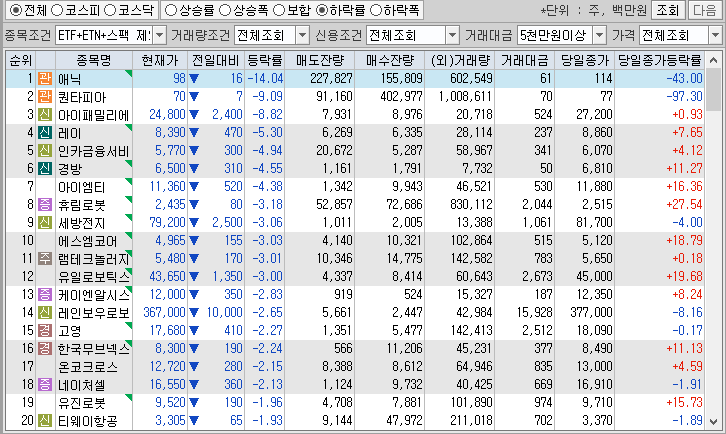Screen dimensions: 726x434
Task: Click the 증 badge on 케이엔알시스 row
Action: (44, 294)
